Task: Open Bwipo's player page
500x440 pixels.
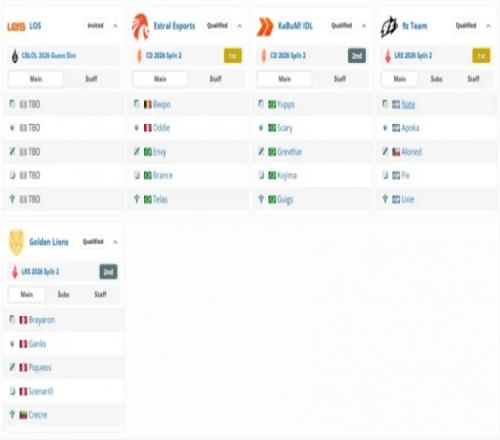Action: [162, 105]
